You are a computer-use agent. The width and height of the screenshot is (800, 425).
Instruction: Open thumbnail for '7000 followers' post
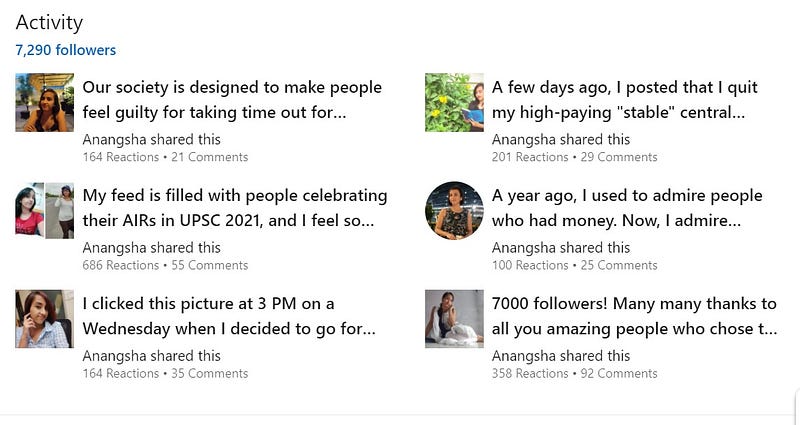454,319
